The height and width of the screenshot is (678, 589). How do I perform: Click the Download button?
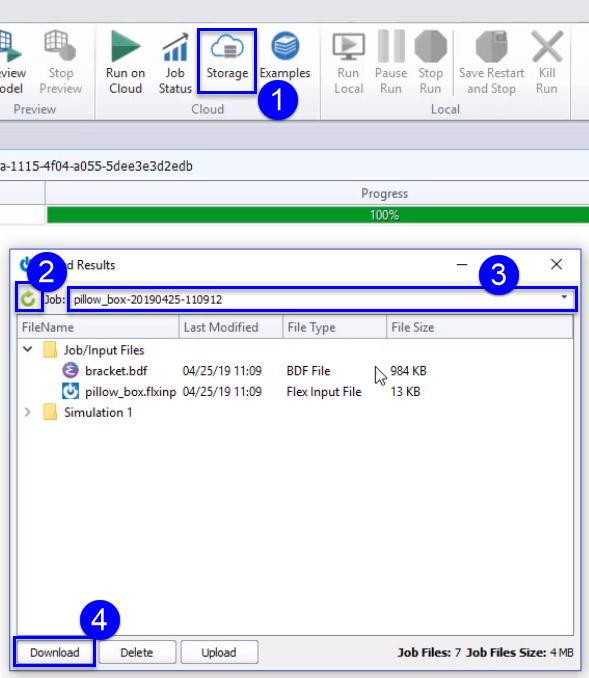(54, 652)
